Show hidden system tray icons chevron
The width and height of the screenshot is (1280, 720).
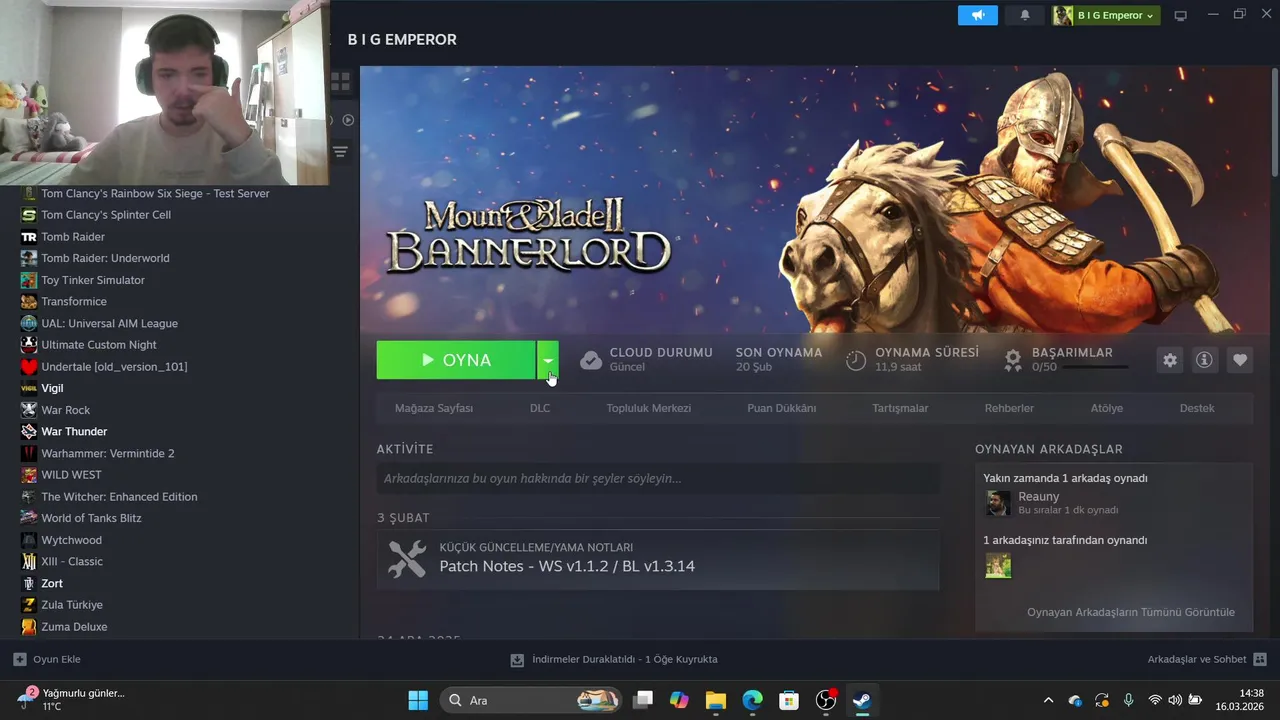point(1048,700)
